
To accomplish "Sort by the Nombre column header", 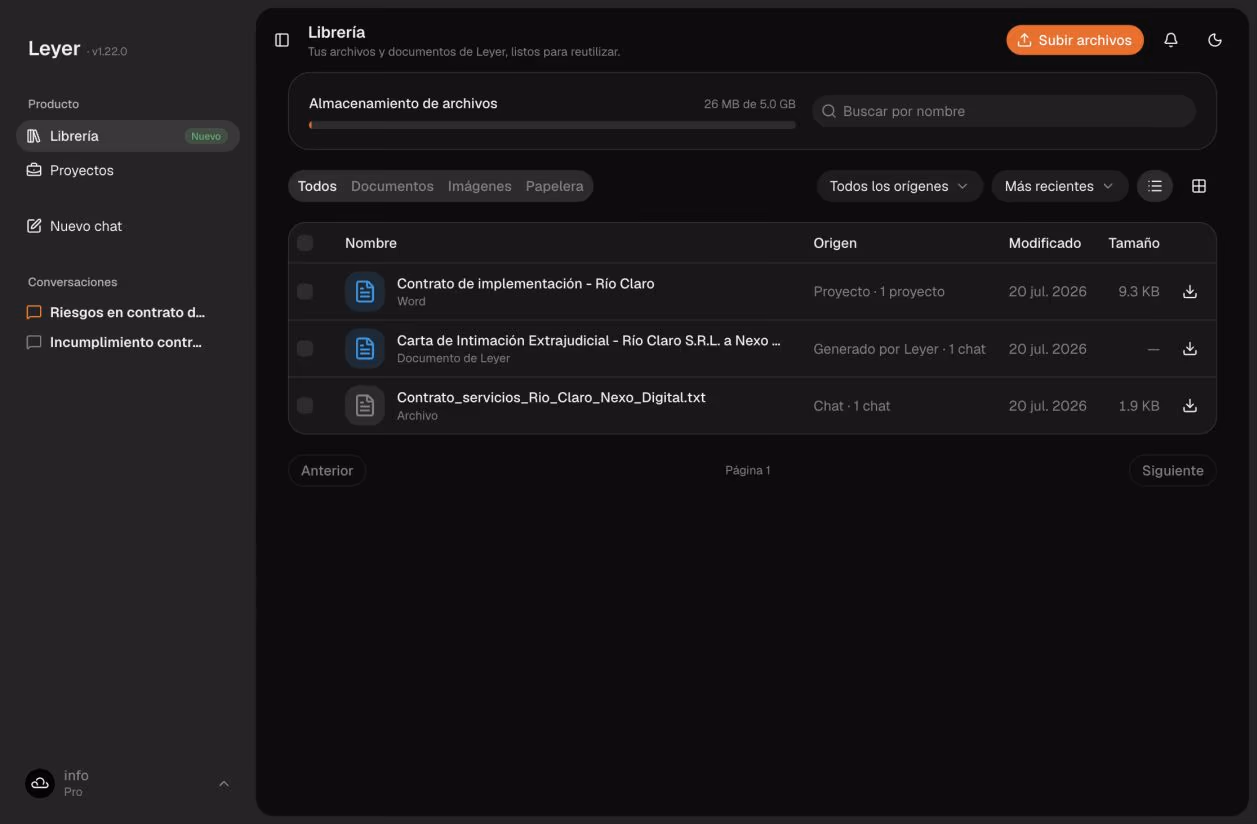I will pos(371,243).
